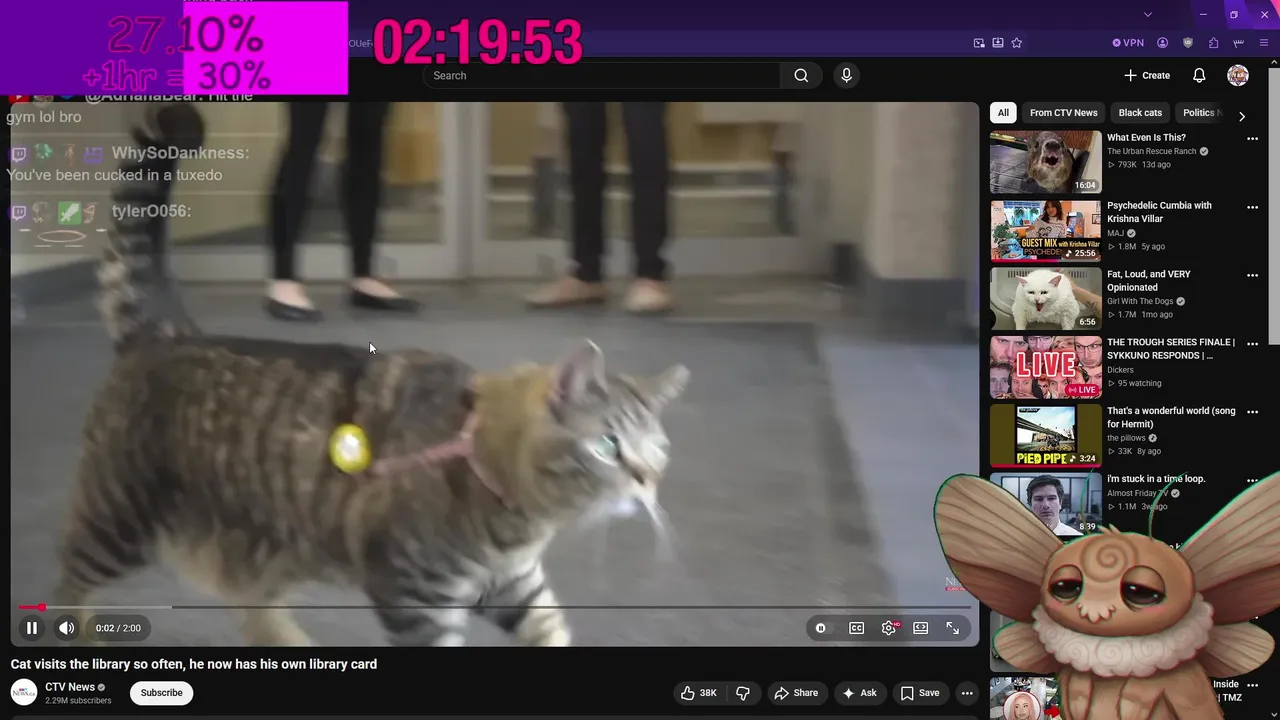
Task: Open more actions three-dot menu under video
Action: pyautogui.click(x=967, y=693)
